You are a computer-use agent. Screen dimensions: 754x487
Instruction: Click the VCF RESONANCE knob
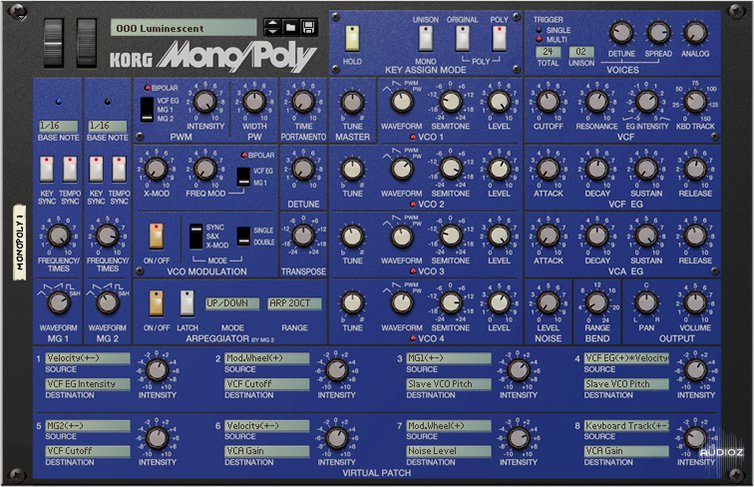click(x=597, y=101)
